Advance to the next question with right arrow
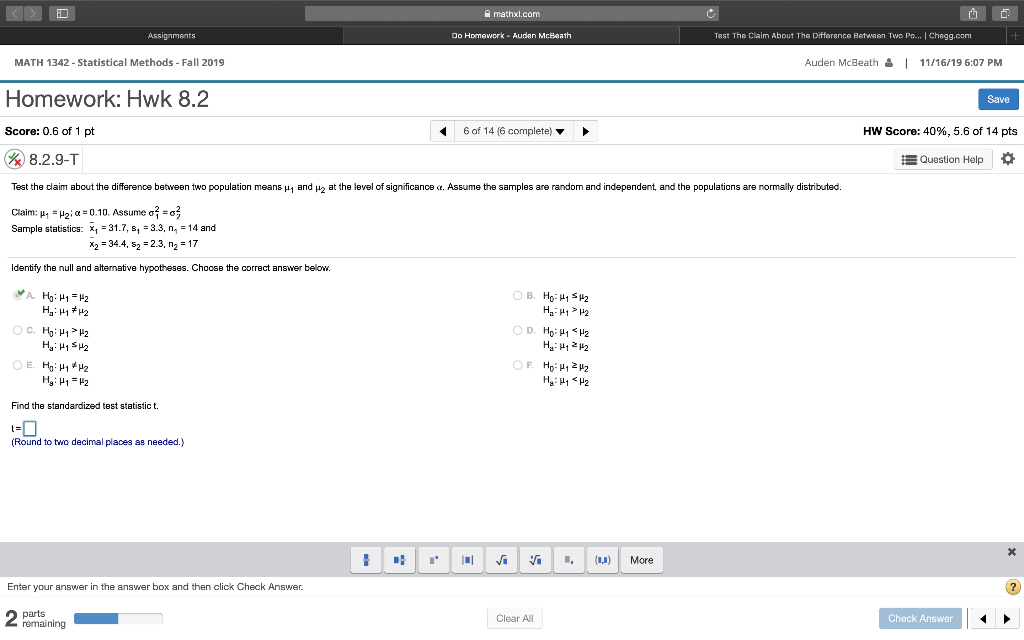1024x640 pixels. tap(585, 130)
